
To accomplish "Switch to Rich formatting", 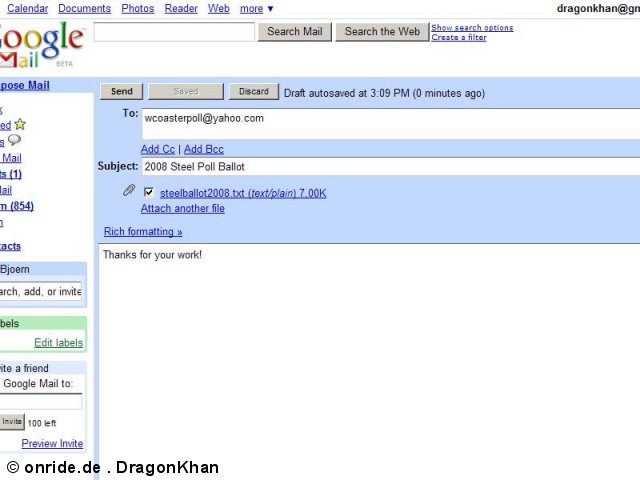I will [143, 231].
